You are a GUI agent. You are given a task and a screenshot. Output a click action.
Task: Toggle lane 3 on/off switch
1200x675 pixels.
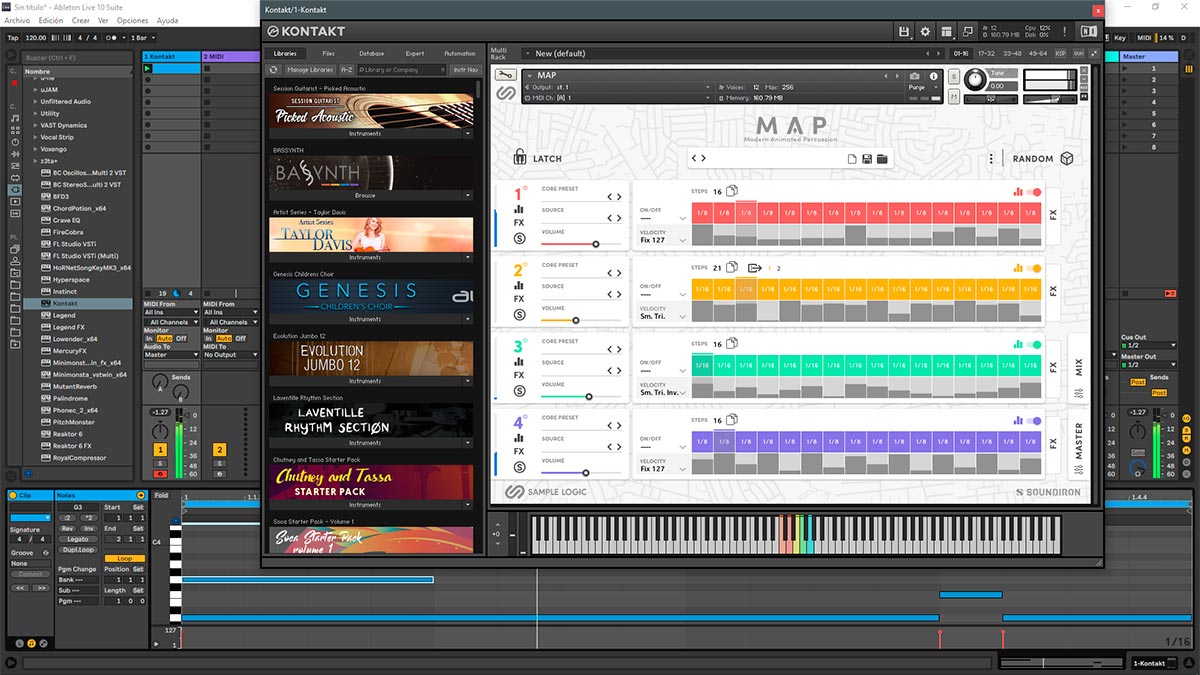point(1033,344)
